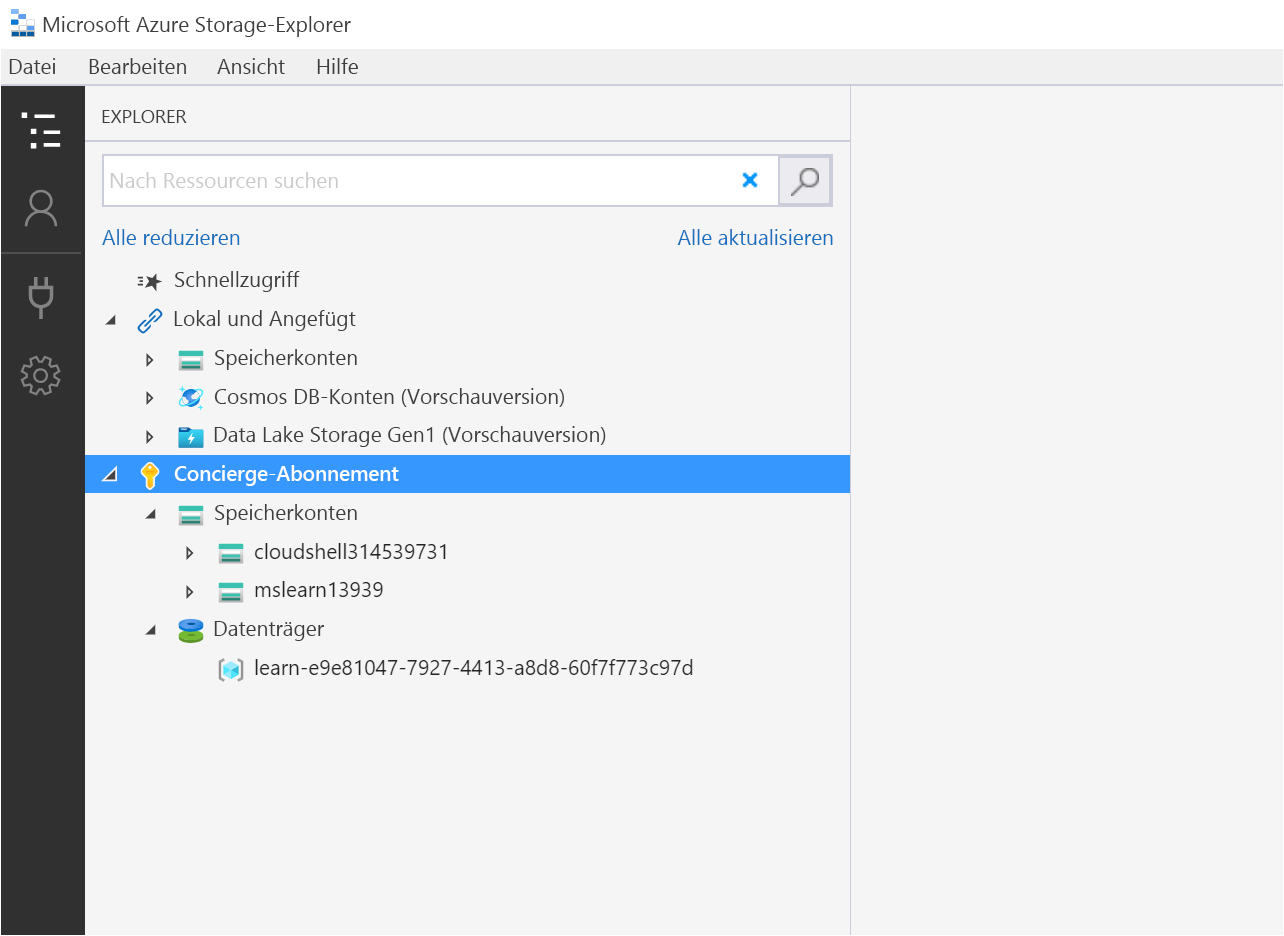Open the account management person icon
This screenshot has height=936, width=1284.
[41, 209]
